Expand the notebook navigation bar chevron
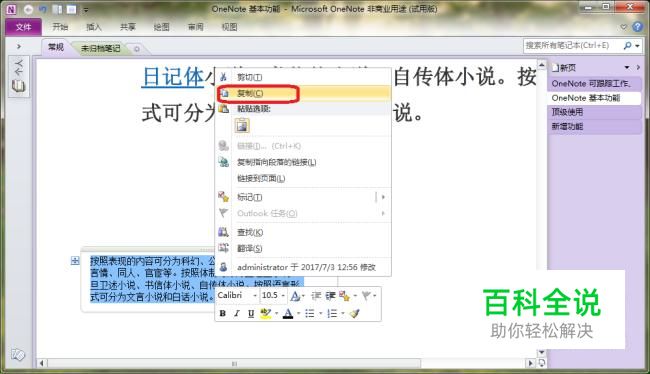Screen dimensions: 650x374 pyautogui.click(x=19, y=46)
